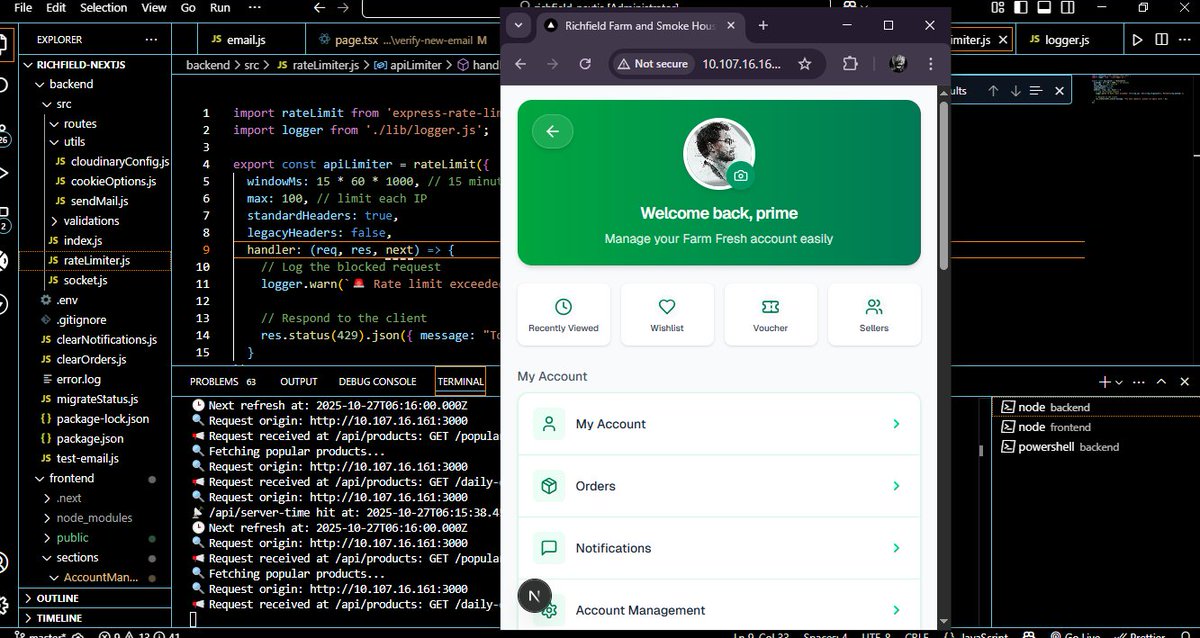This screenshot has height=638, width=1200.
Task: Open the Chrome profile avatar
Action: click(897, 64)
